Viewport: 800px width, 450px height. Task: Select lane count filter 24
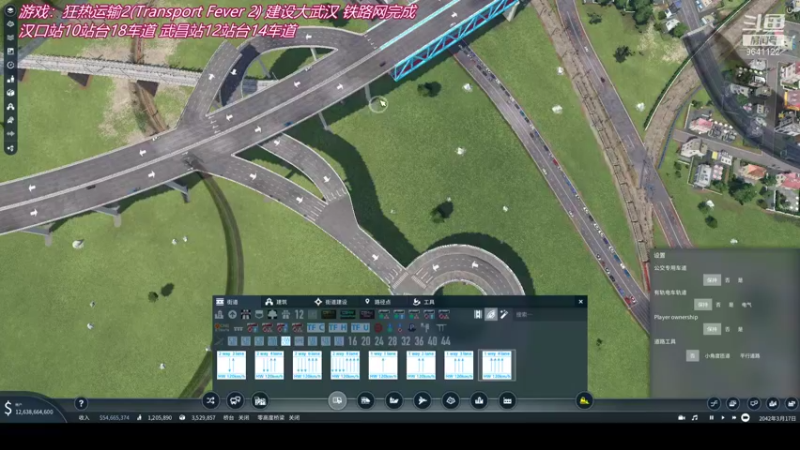pos(379,341)
